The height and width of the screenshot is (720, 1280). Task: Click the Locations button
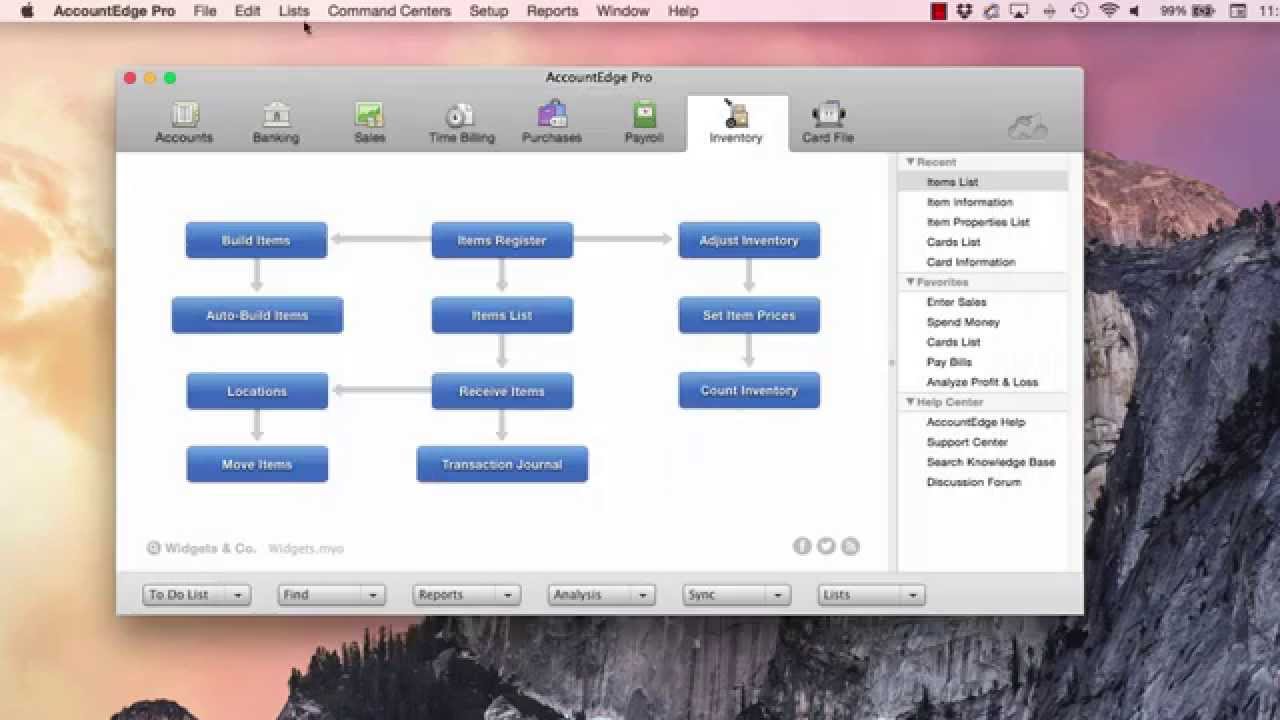tap(257, 391)
